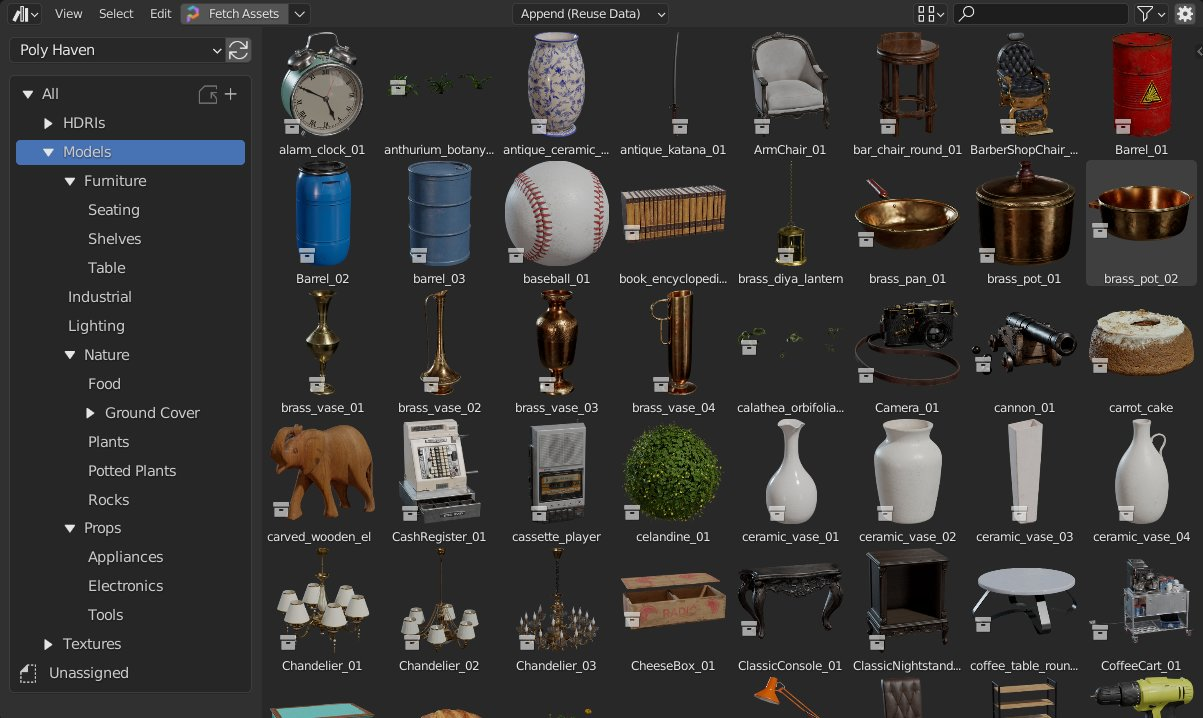The width and height of the screenshot is (1203, 718).
Task: Collapse the Nature catalog
Action: pyautogui.click(x=70, y=355)
